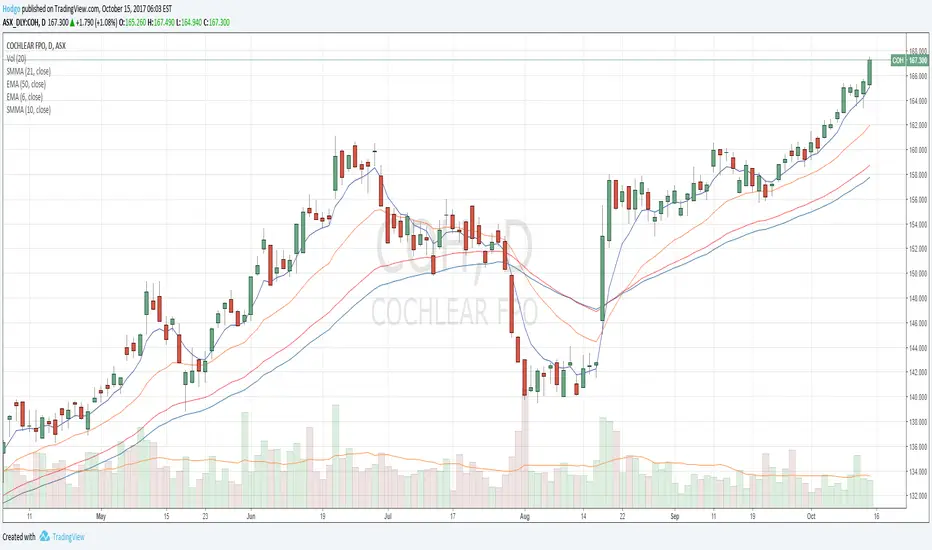
Task: Click the 140.000 price axis label
Action: click(917, 397)
